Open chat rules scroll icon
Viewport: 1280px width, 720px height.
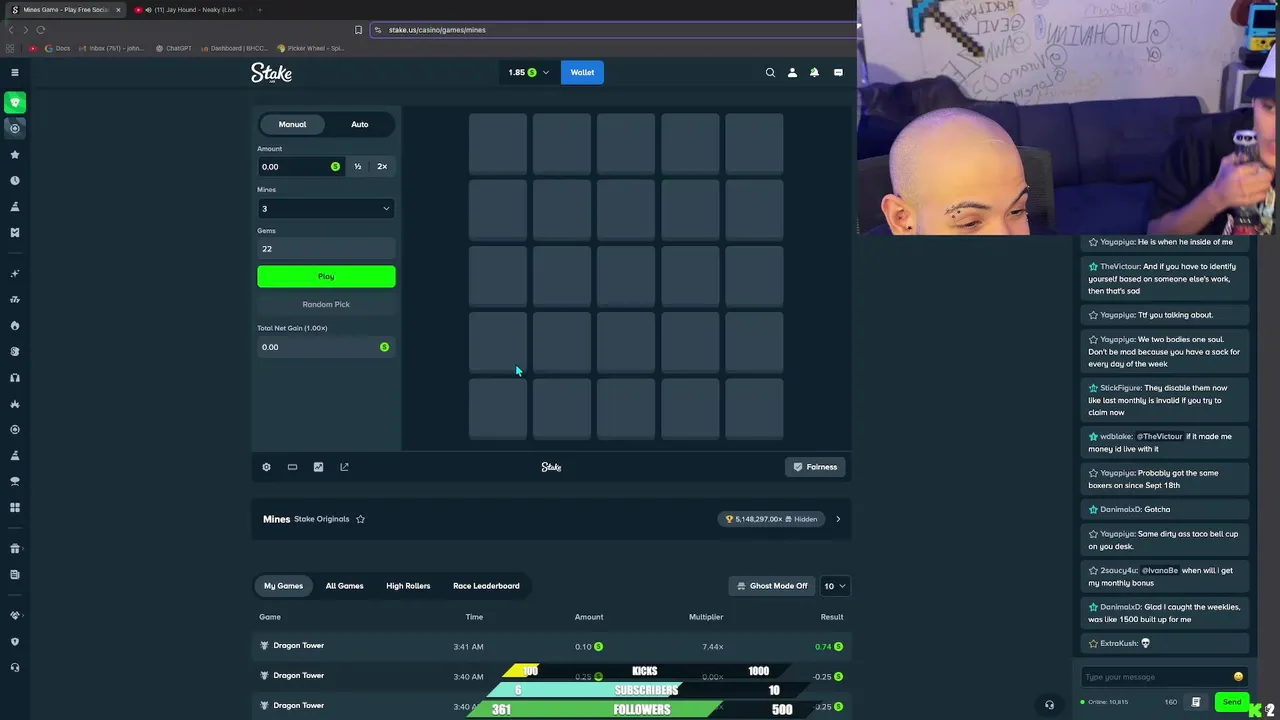pyautogui.click(x=1196, y=702)
